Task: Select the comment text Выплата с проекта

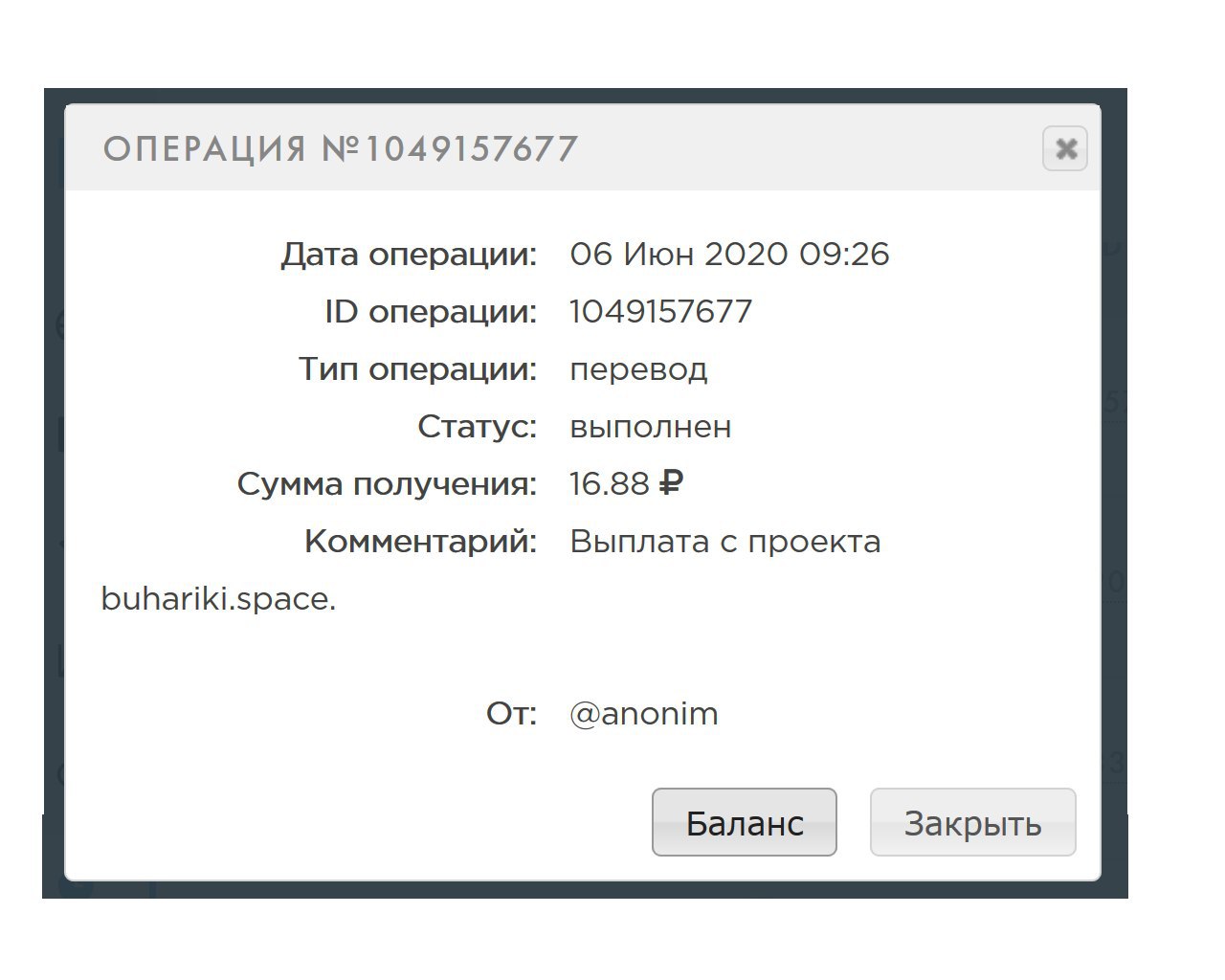Action: (725, 543)
